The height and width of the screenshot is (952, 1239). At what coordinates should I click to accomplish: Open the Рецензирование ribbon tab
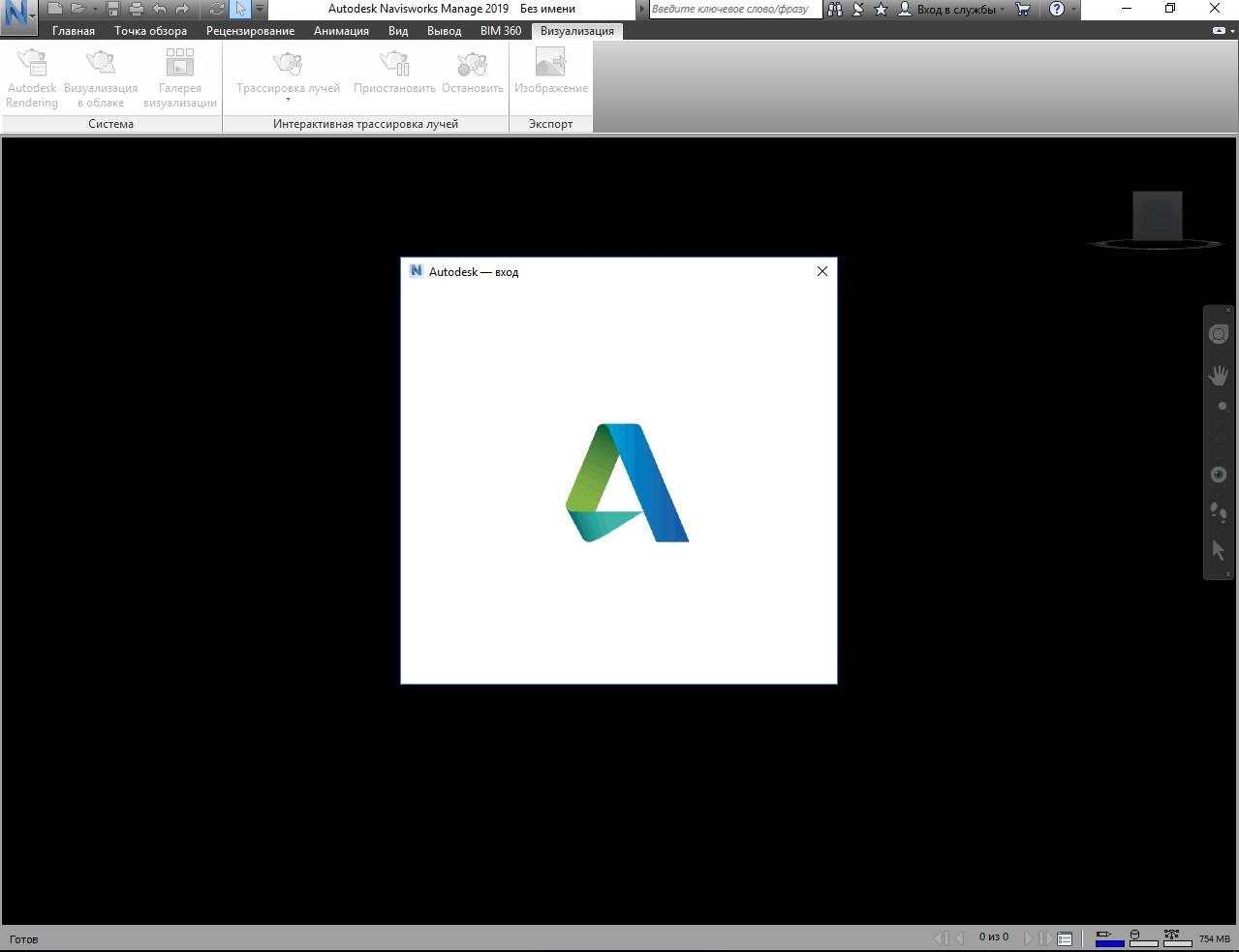[250, 31]
